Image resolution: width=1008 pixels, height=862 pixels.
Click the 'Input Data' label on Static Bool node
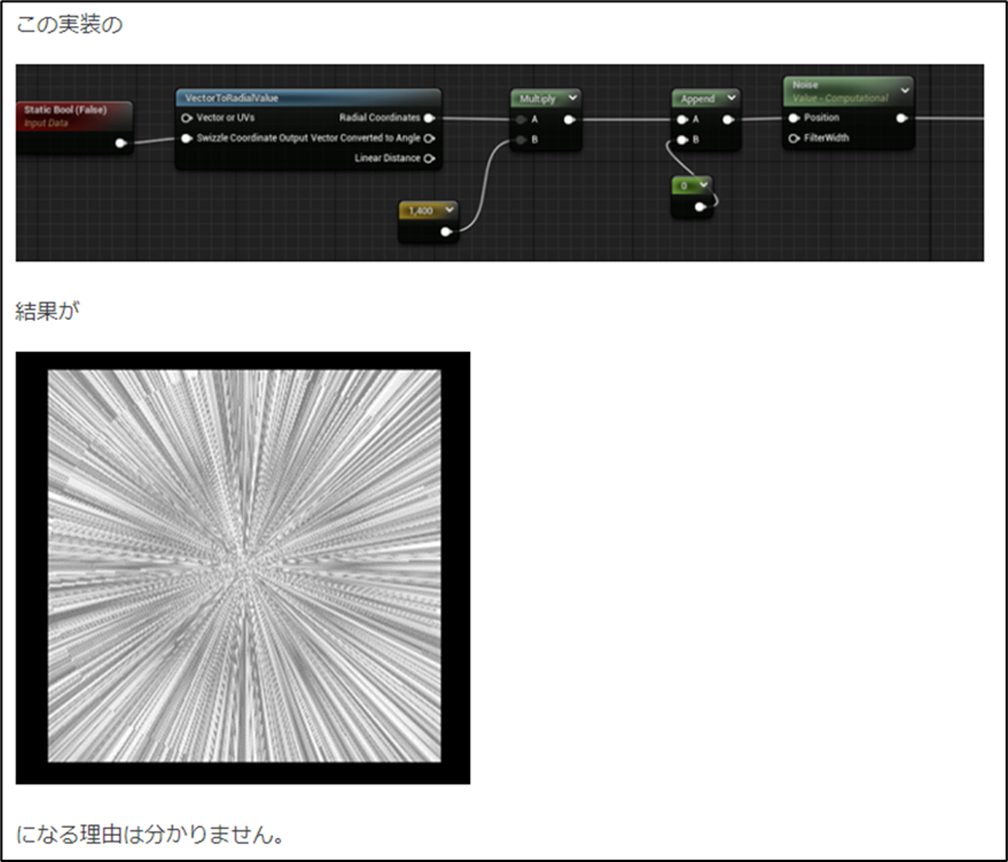pyautogui.click(x=46, y=123)
